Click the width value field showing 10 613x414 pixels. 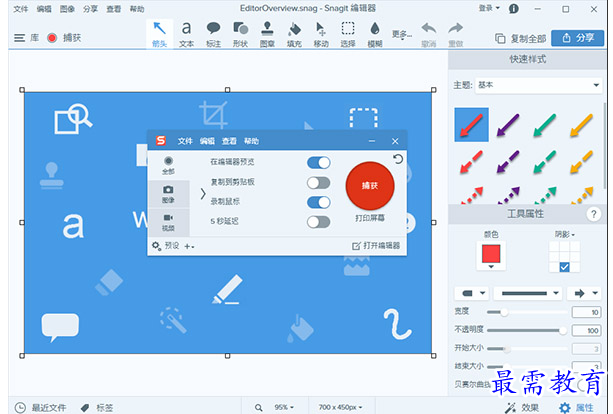tap(586, 312)
